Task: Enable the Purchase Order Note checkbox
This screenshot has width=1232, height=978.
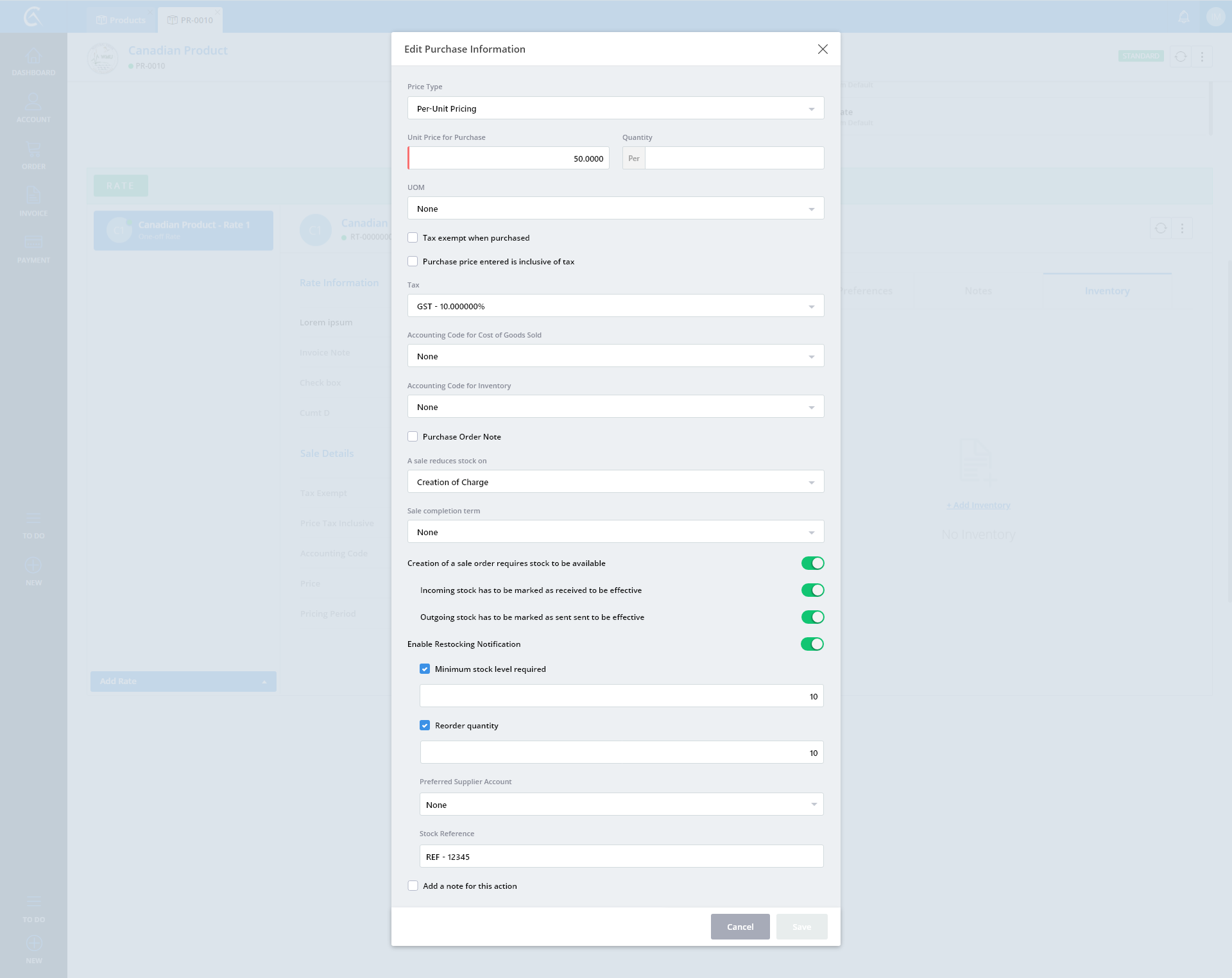Action: [x=413, y=437]
